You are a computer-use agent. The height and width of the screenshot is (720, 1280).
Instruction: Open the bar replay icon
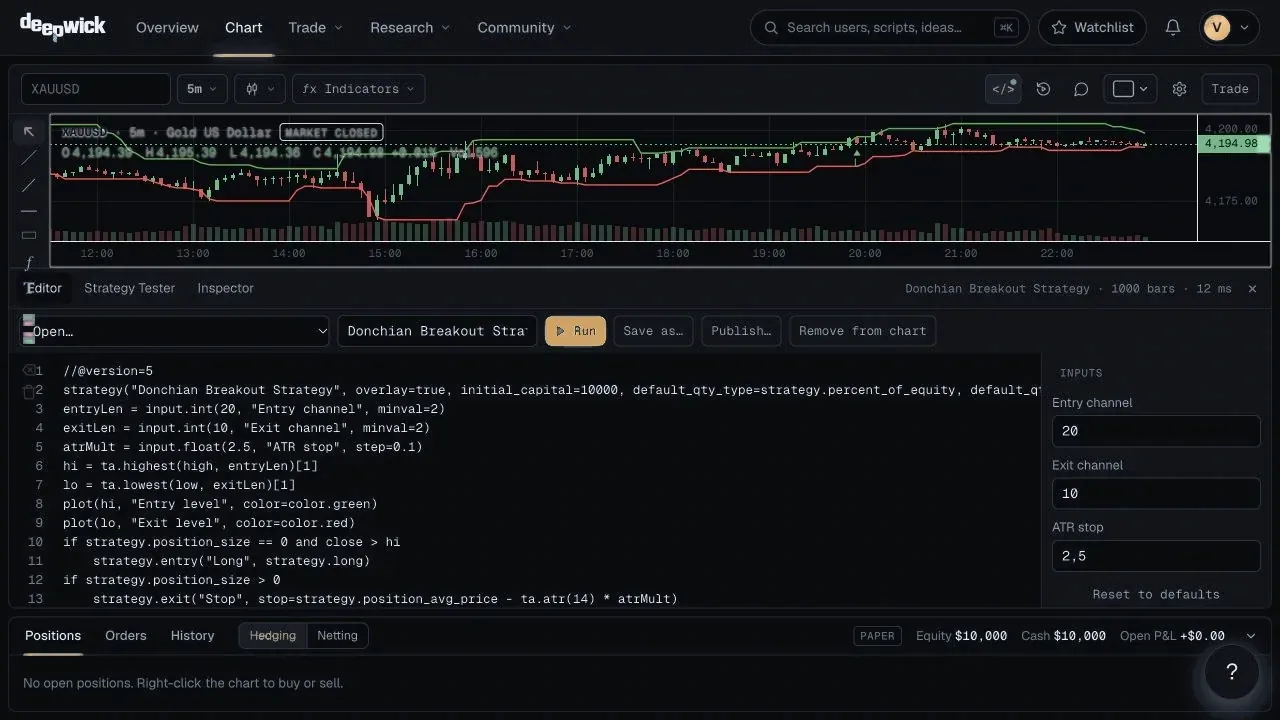point(1043,89)
